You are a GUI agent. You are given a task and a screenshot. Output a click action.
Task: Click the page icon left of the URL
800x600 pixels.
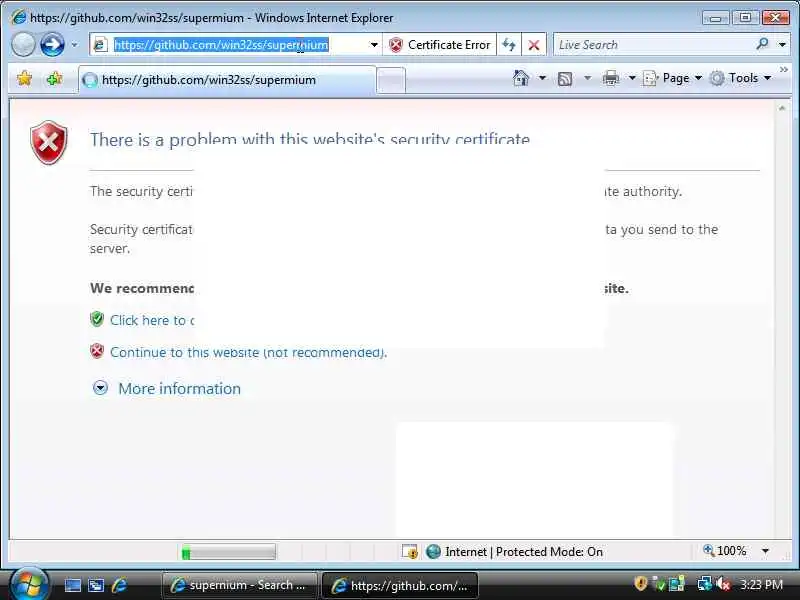100,45
